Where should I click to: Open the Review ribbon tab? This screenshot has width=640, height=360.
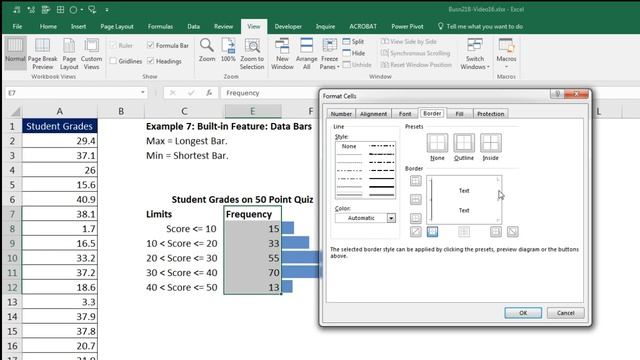[223, 26]
